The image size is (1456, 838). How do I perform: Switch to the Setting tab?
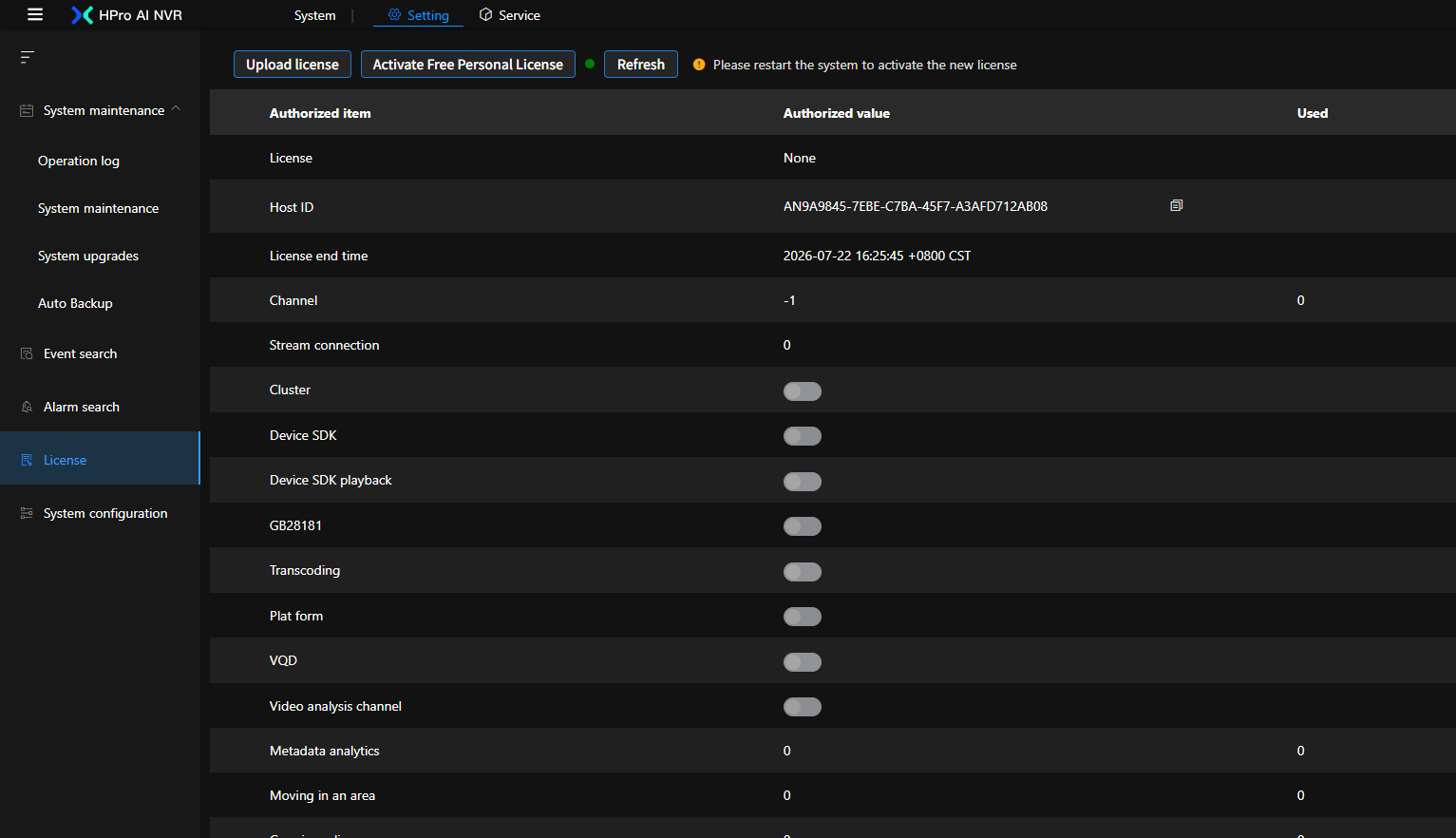[x=418, y=15]
